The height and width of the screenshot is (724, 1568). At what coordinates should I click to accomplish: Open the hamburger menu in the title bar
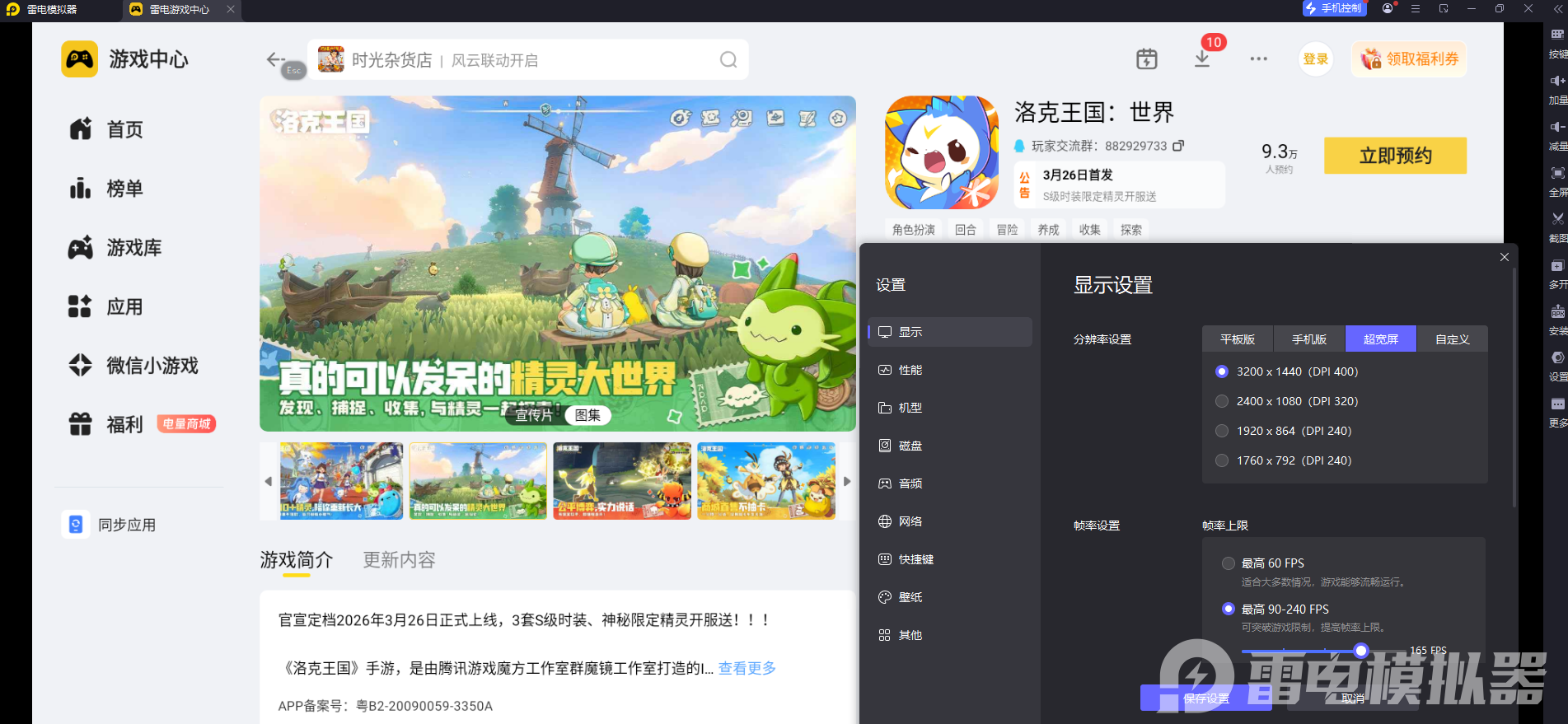(1416, 8)
